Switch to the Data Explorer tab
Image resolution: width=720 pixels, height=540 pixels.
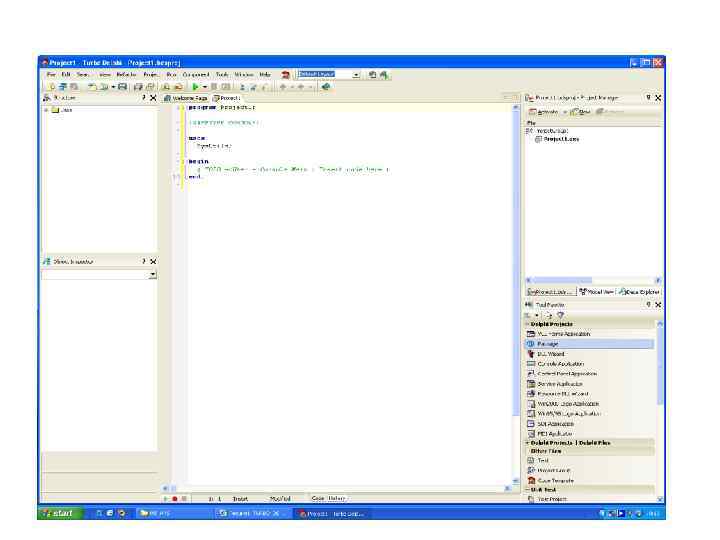[x=639, y=292]
